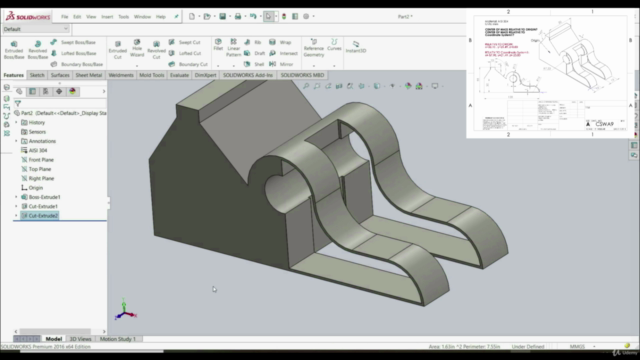640x360 pixels.
Task: Switch to the Sheet Metal tab
Action: [x=89, y=75]
